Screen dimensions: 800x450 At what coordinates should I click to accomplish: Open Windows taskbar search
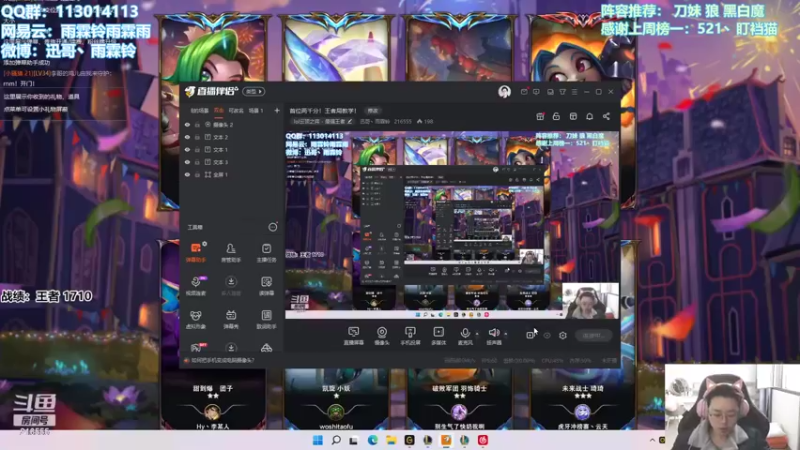(336, 440)
